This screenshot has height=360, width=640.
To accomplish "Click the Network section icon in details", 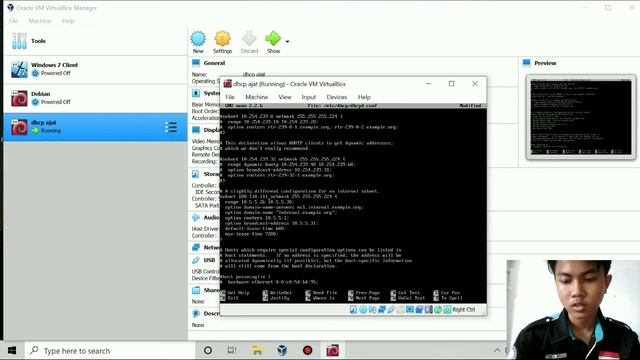I will pos(196,247).
